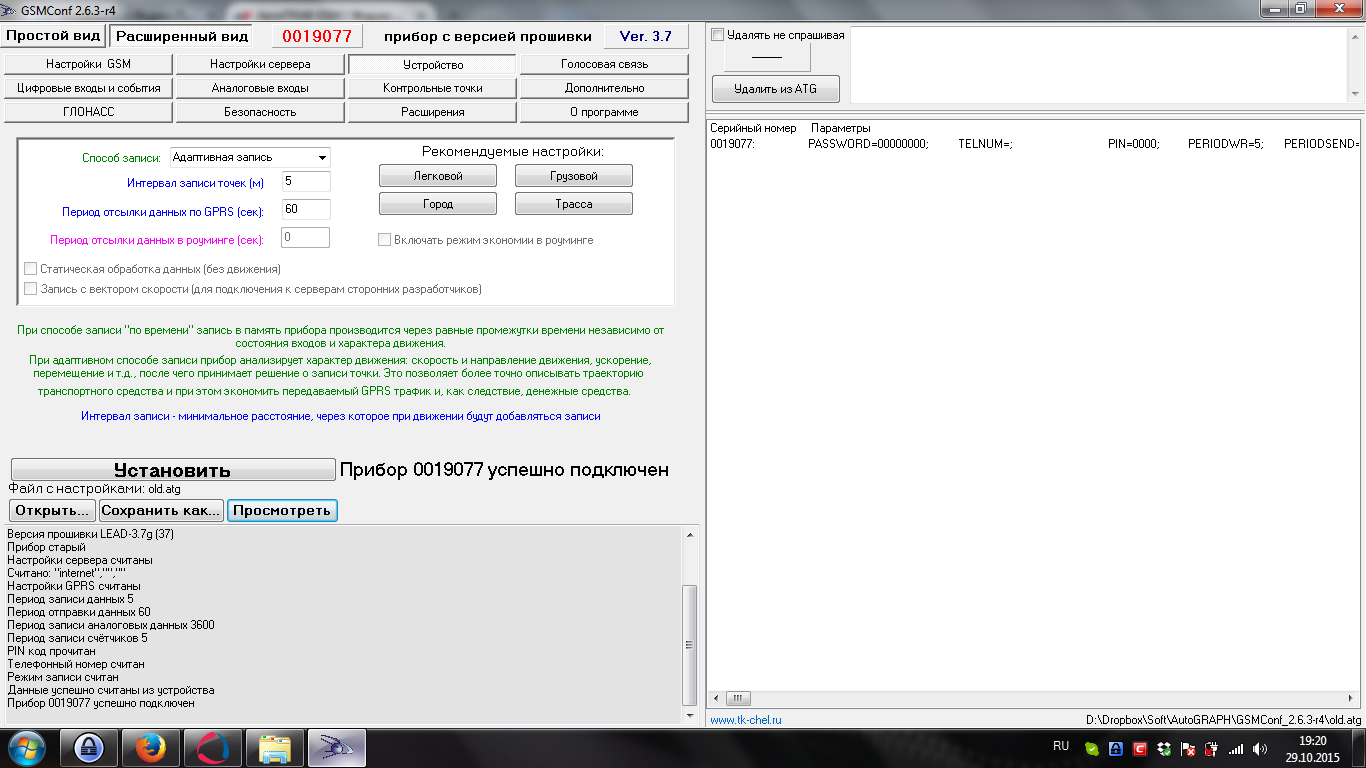Click the Dropbox tray icon
Image resolution: width=1366 pixels, height=768 pixels.
1163,748
